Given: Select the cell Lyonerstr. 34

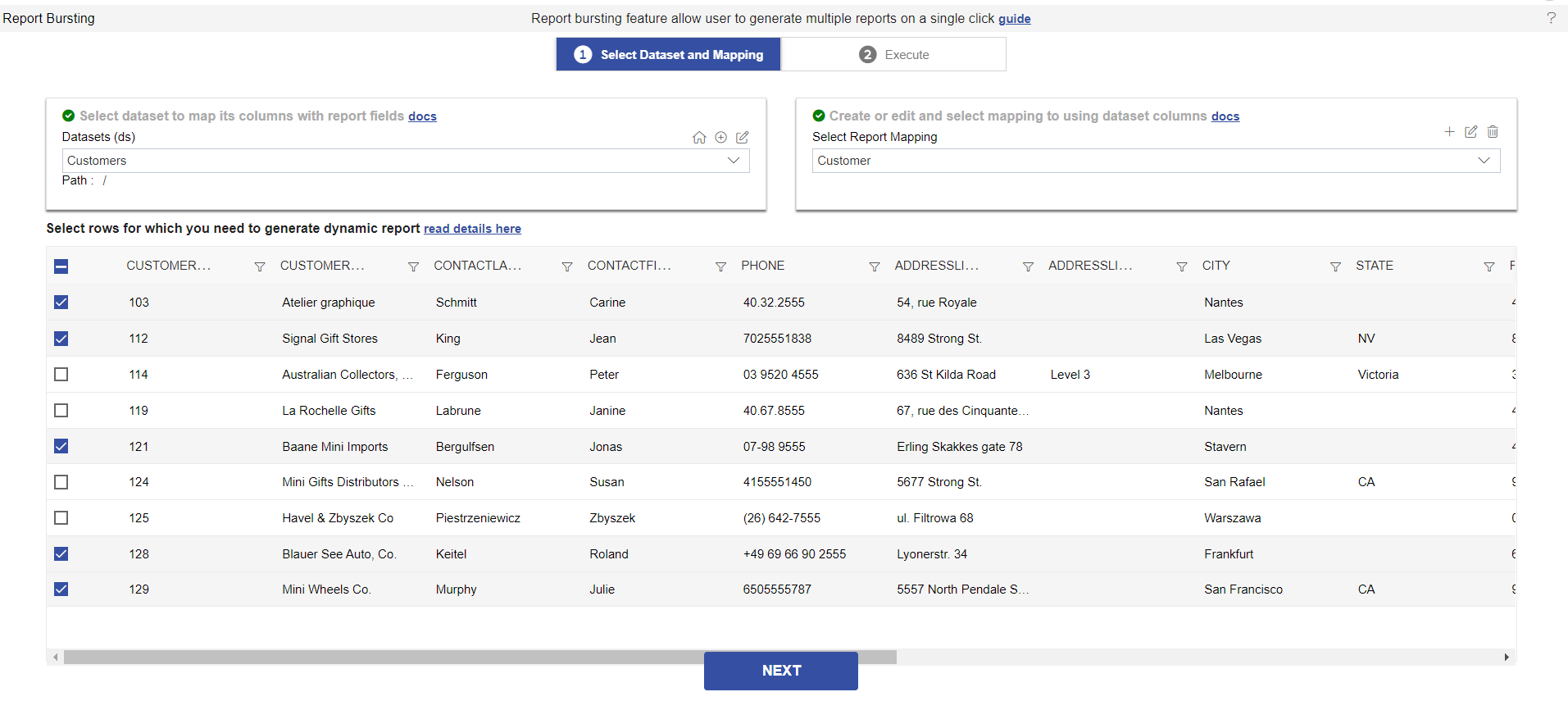Looking at the screenshot, I should [932, 554].
